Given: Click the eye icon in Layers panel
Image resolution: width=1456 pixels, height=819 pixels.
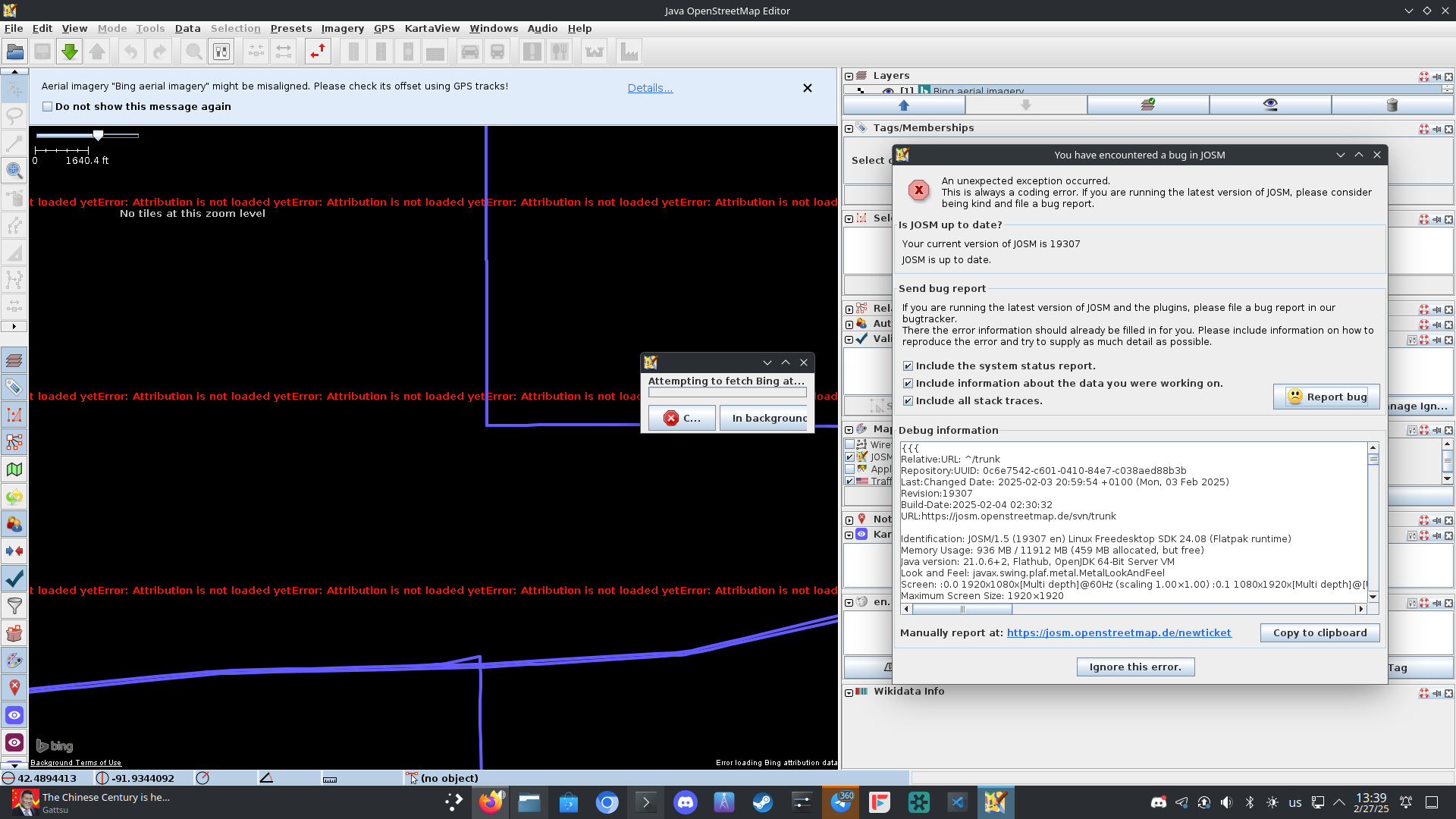Looking at the screenshot, I should 1270,105.
